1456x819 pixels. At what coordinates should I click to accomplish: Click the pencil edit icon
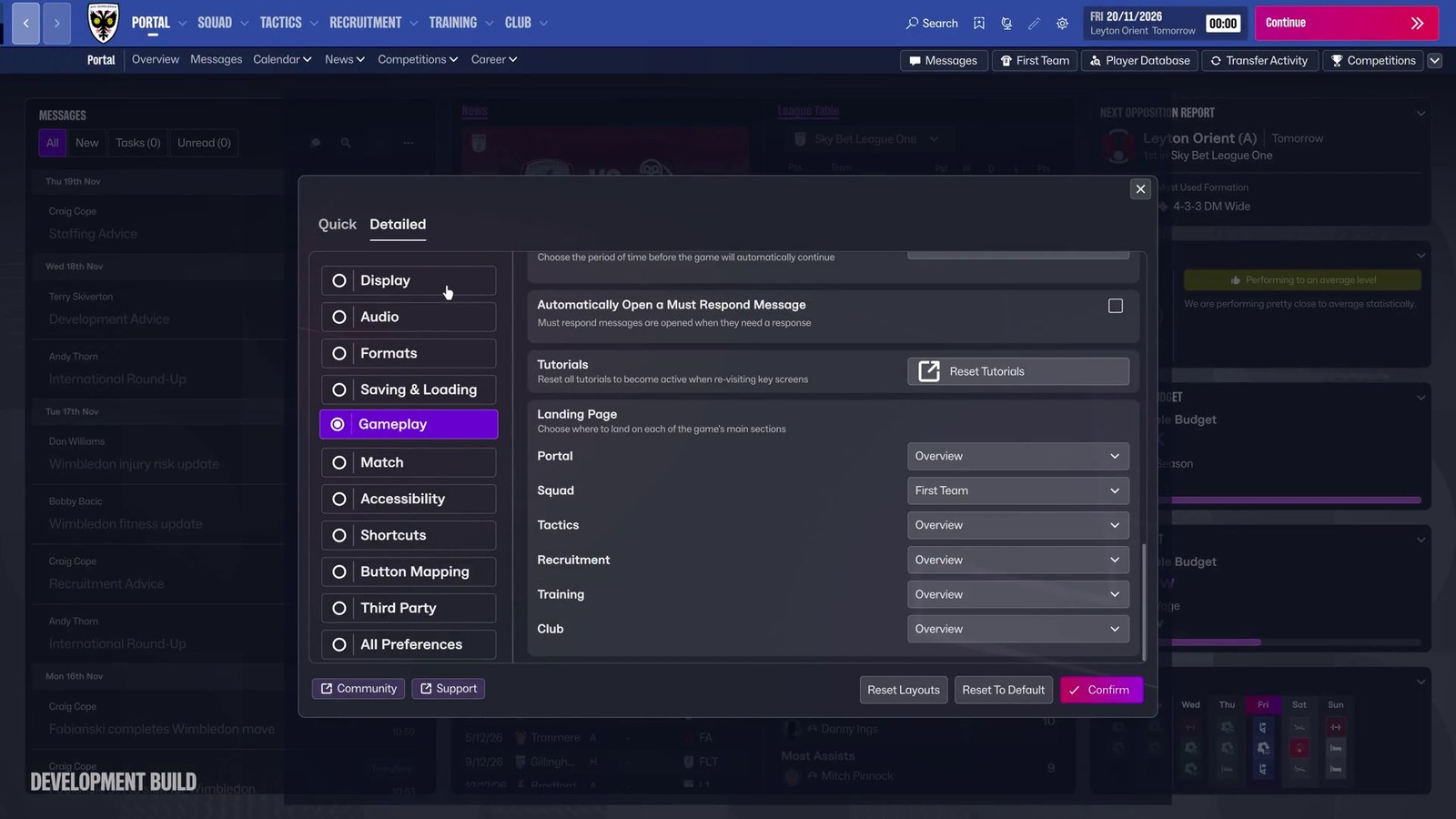coord(1034,24)
